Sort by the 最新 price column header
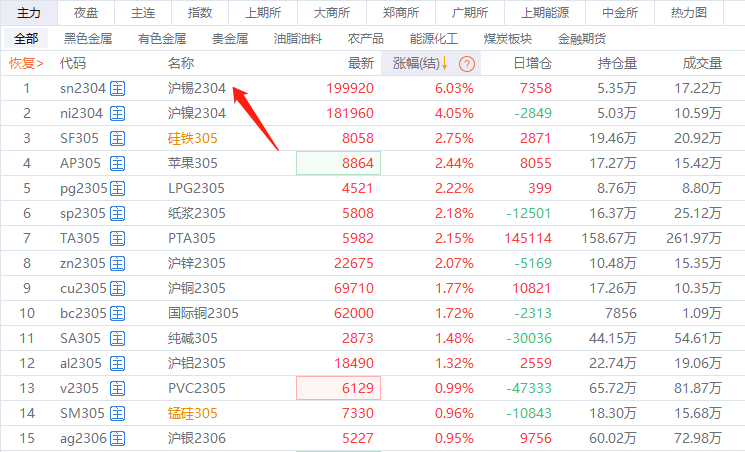Viewport: 745px width, 452px height. (360, 63)
